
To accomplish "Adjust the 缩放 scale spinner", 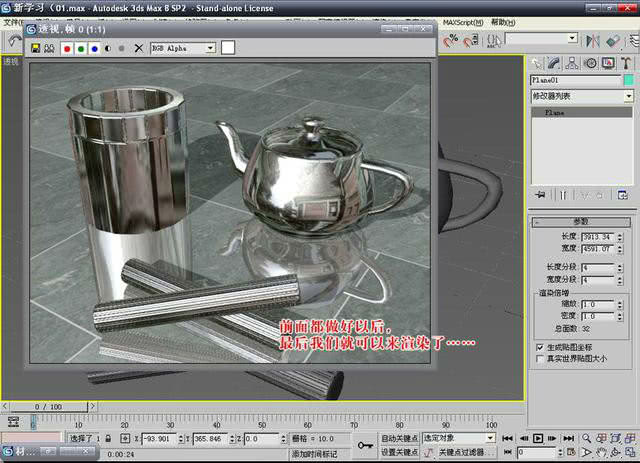I will pos(620,305).
